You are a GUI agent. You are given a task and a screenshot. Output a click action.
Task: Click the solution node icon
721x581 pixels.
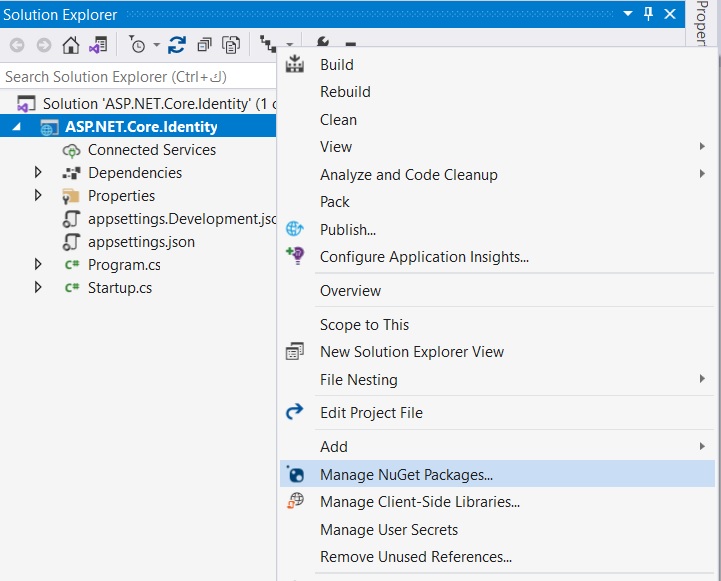[26, 104]
